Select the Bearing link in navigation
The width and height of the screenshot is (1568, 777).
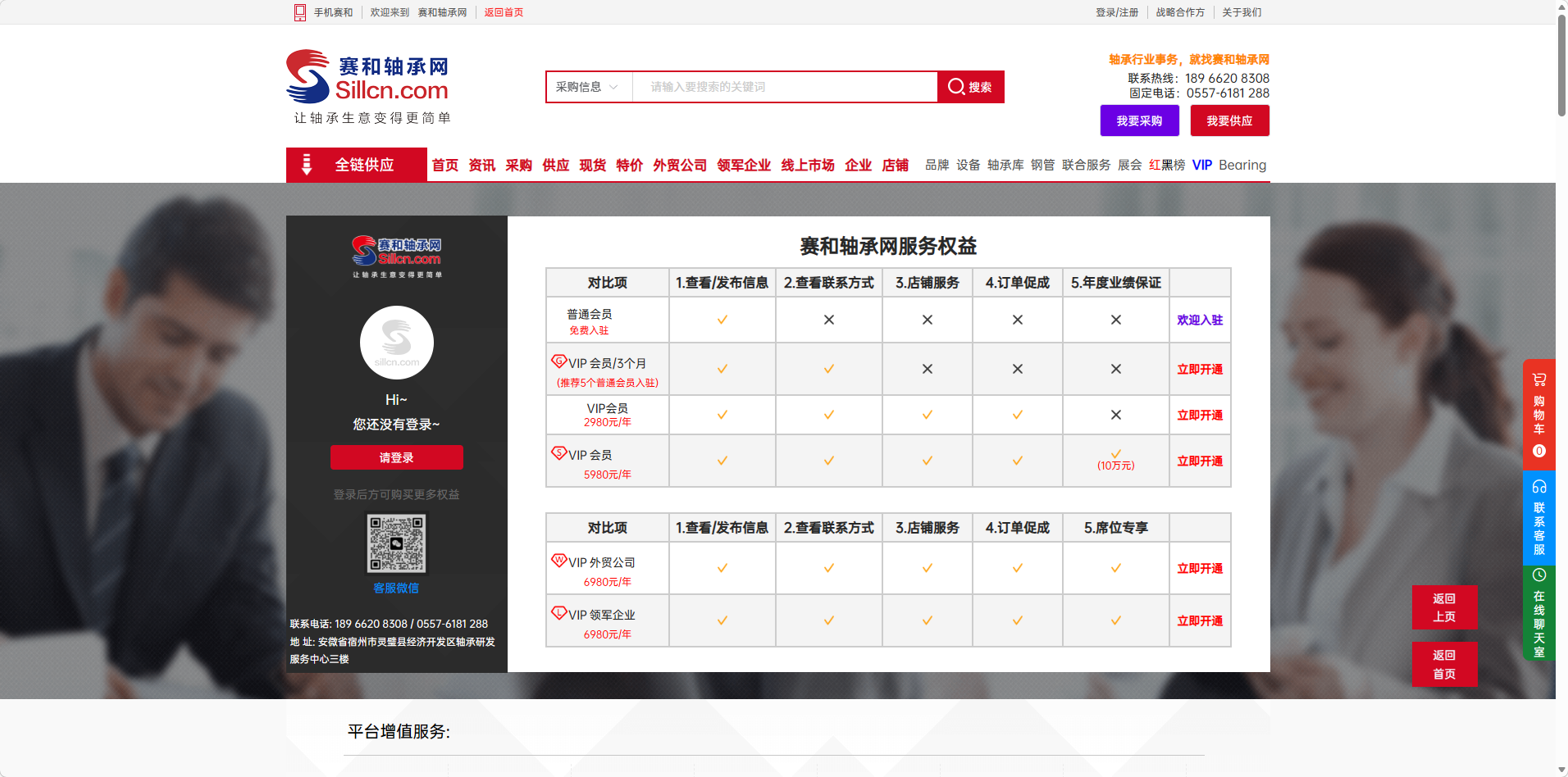pyautogui.click(x=1242, y=166)
